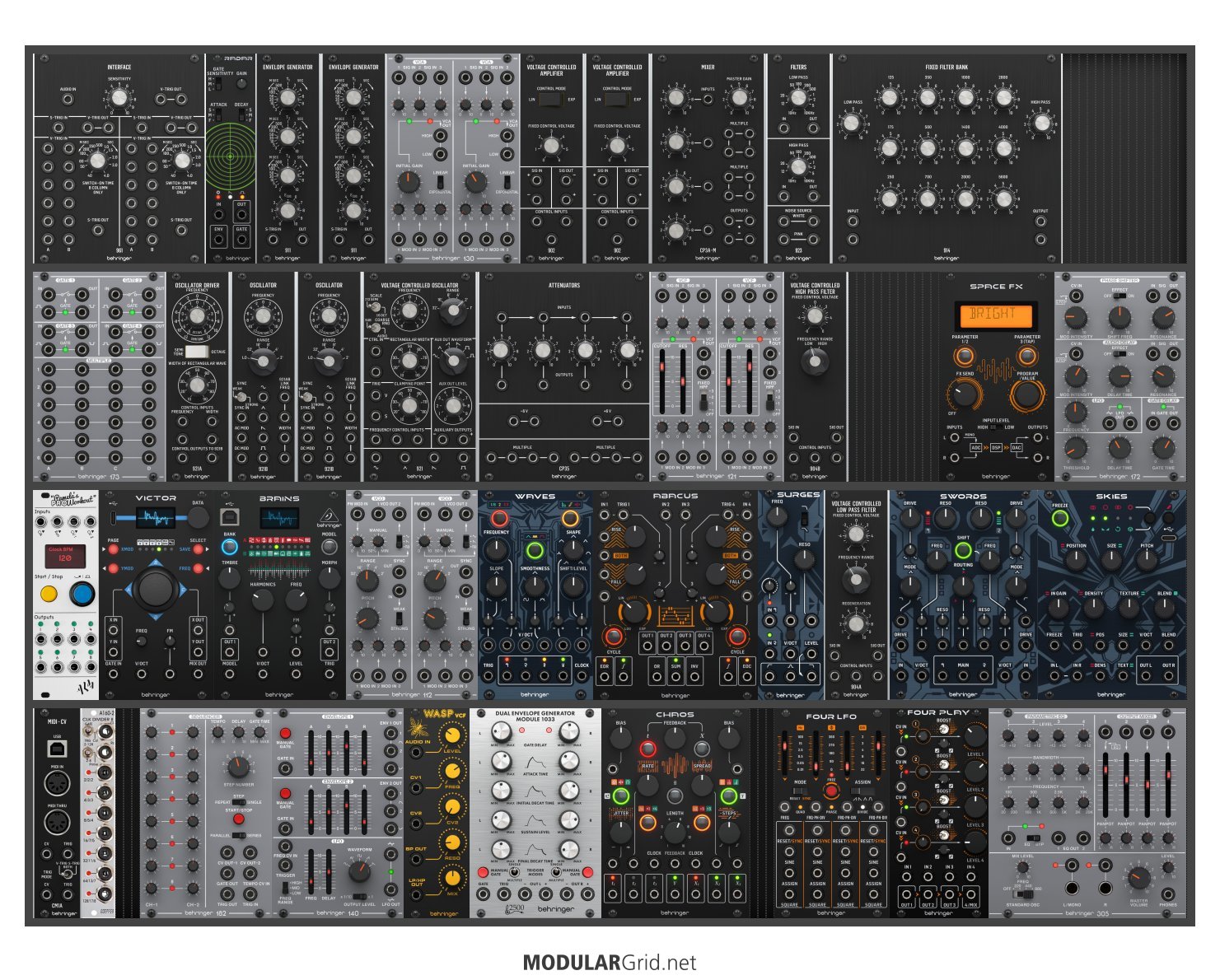Click the USB port on the Victor module
Screen dimensions: 1220x980
click(112, 517)
